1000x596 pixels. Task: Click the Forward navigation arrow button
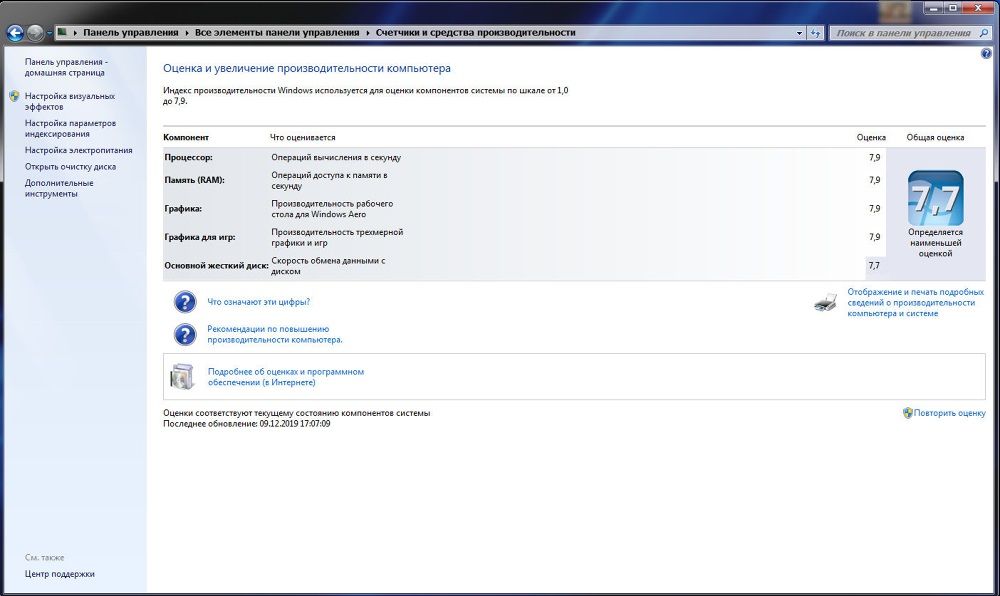[x=36, y=33]
